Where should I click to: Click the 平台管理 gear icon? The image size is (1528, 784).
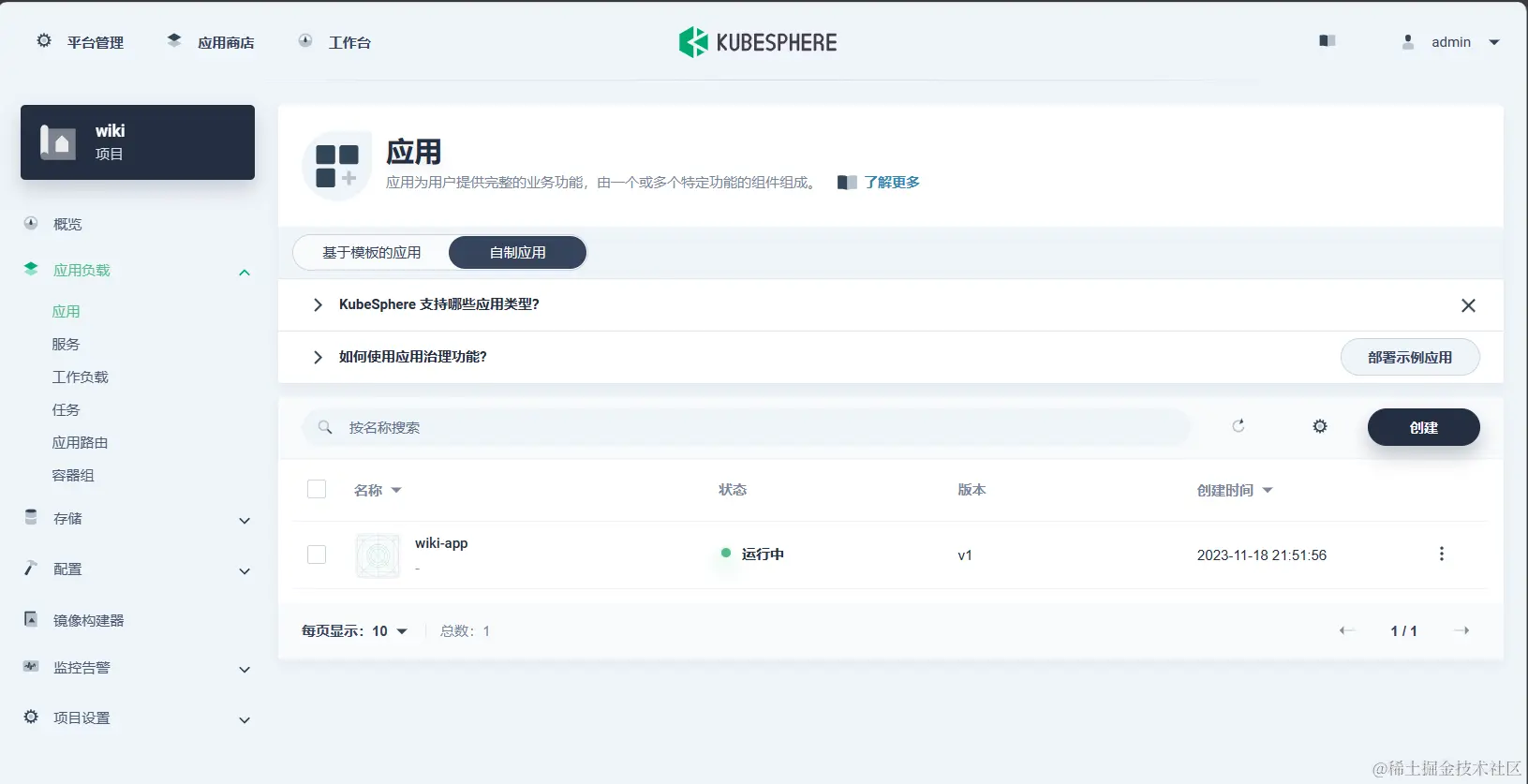tap(44, 41)
